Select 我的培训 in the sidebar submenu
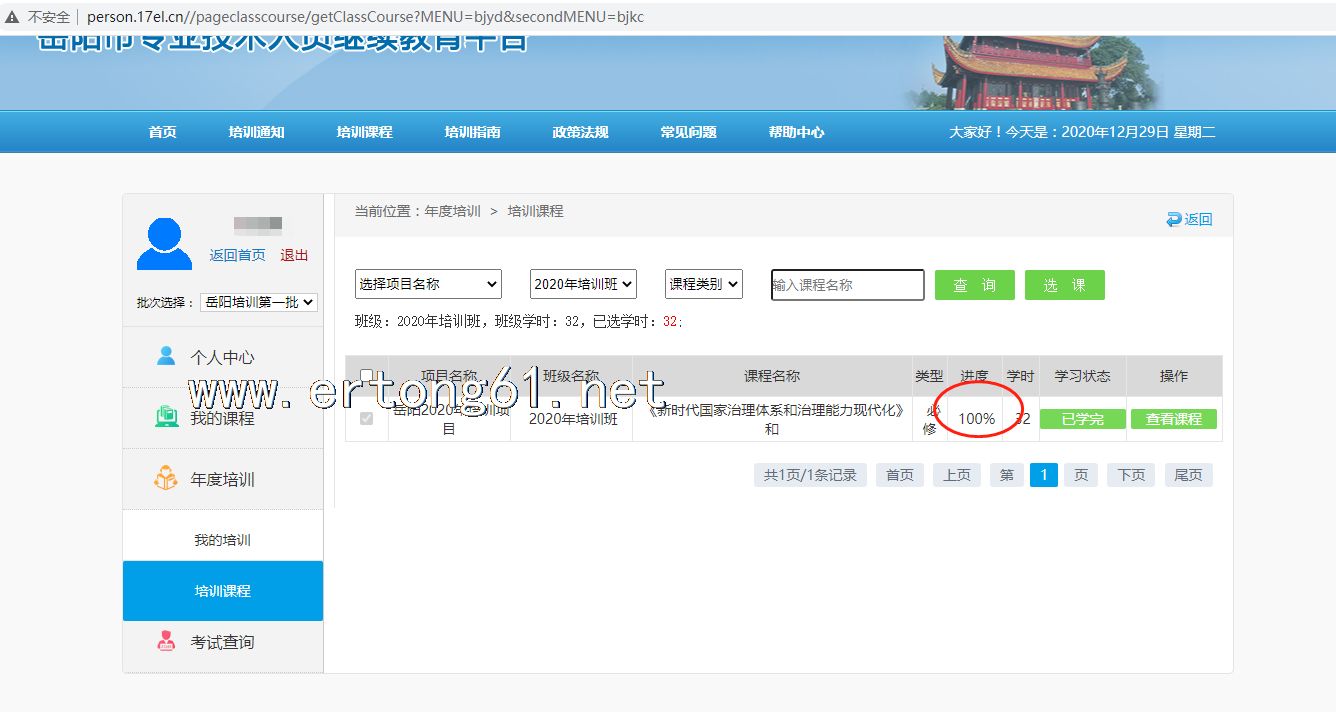Image resolution: width=1336 pixels, height=712 pixels. click(x=222, y=540)
